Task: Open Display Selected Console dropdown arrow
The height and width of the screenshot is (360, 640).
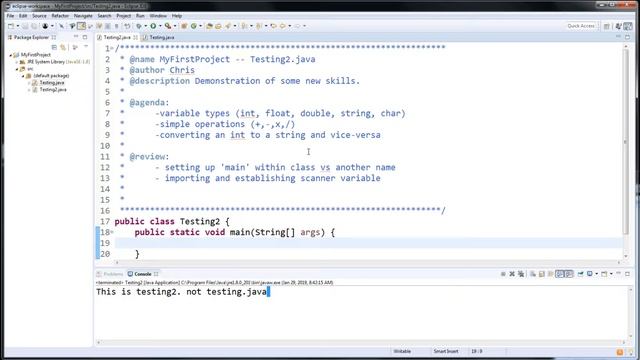Action: click(x=596, y=274)
